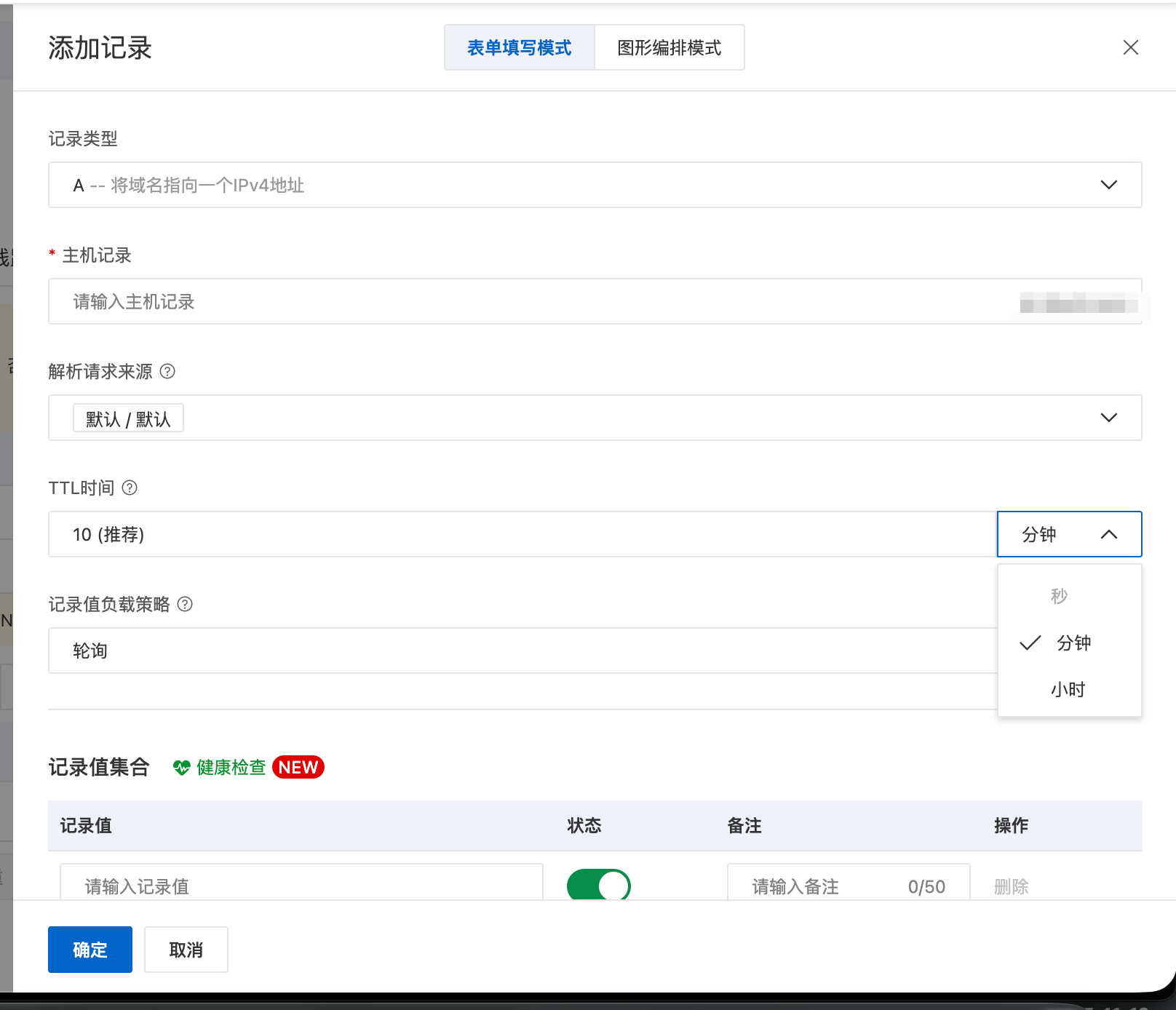The width and height of the screenshot is (1176, 1010).
Task: Enable the record 状态 toggle switch
Action: [x=598, y=886]
